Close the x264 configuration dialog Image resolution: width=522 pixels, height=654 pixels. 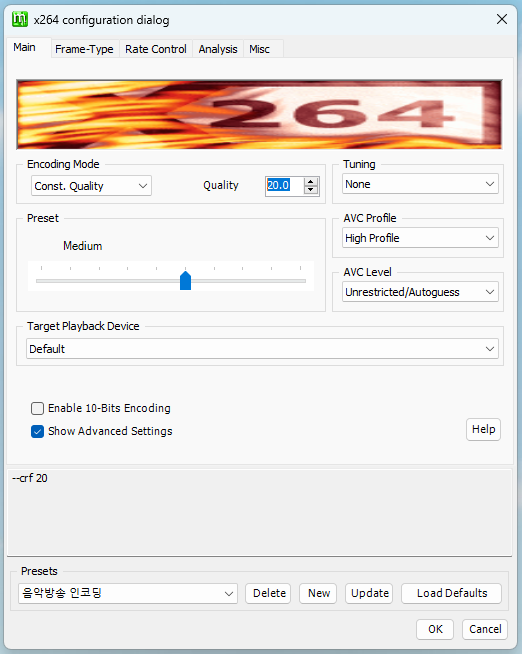pyautogui.click(x=502, y=19)
